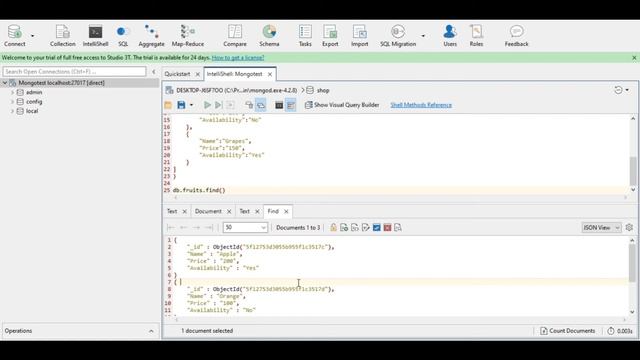This screenshot has width=640, height=360.
Task: Start the Import wizard
Action: (359, 36)
